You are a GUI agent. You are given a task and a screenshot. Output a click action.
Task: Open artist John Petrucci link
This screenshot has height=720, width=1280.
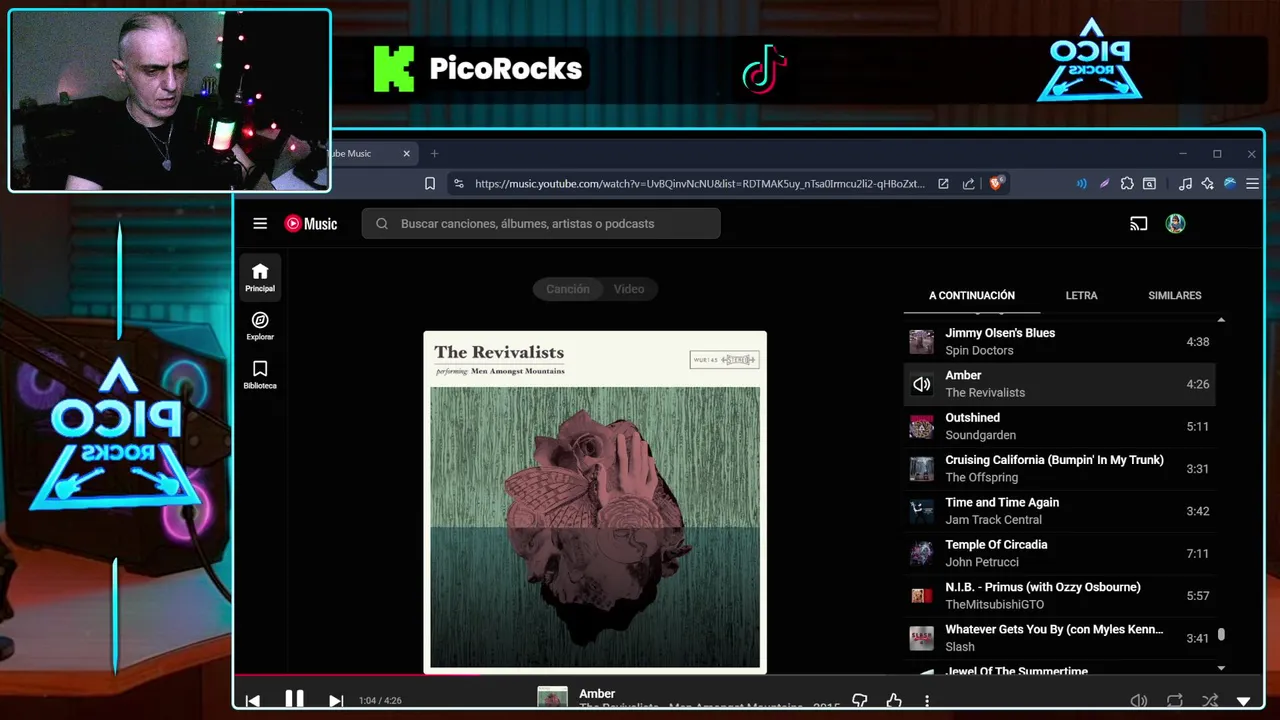coord(982,562)
